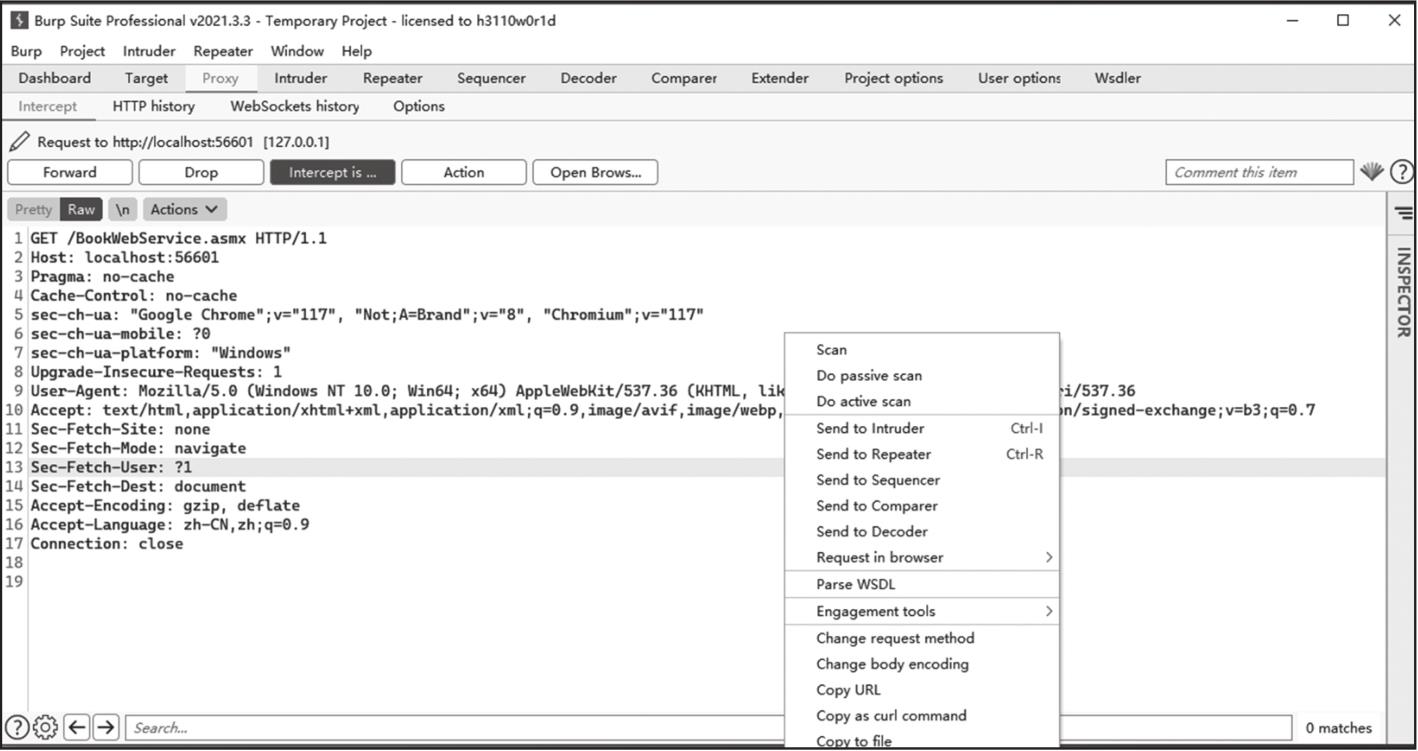
Task: Select Send to Comparer
Action: click(x=921, y=506)
